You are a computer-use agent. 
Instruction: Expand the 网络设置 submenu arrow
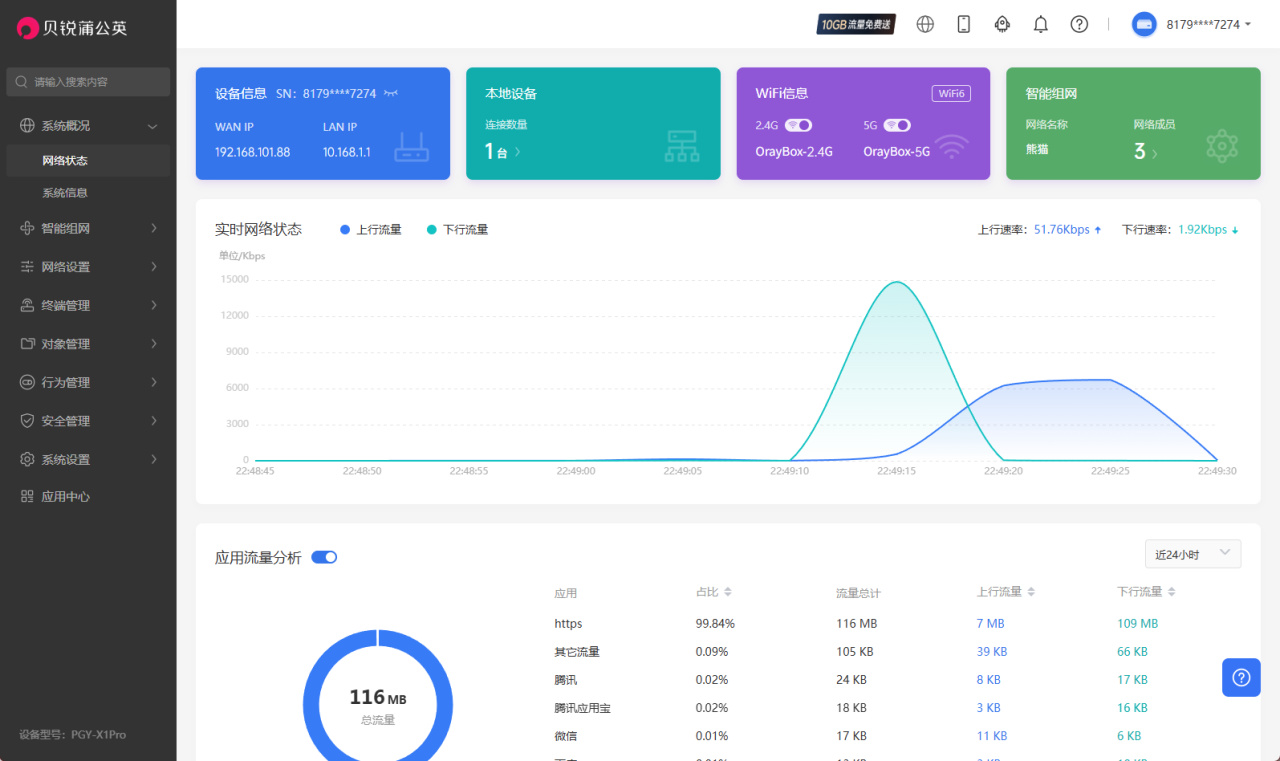[x=154, y=267]
